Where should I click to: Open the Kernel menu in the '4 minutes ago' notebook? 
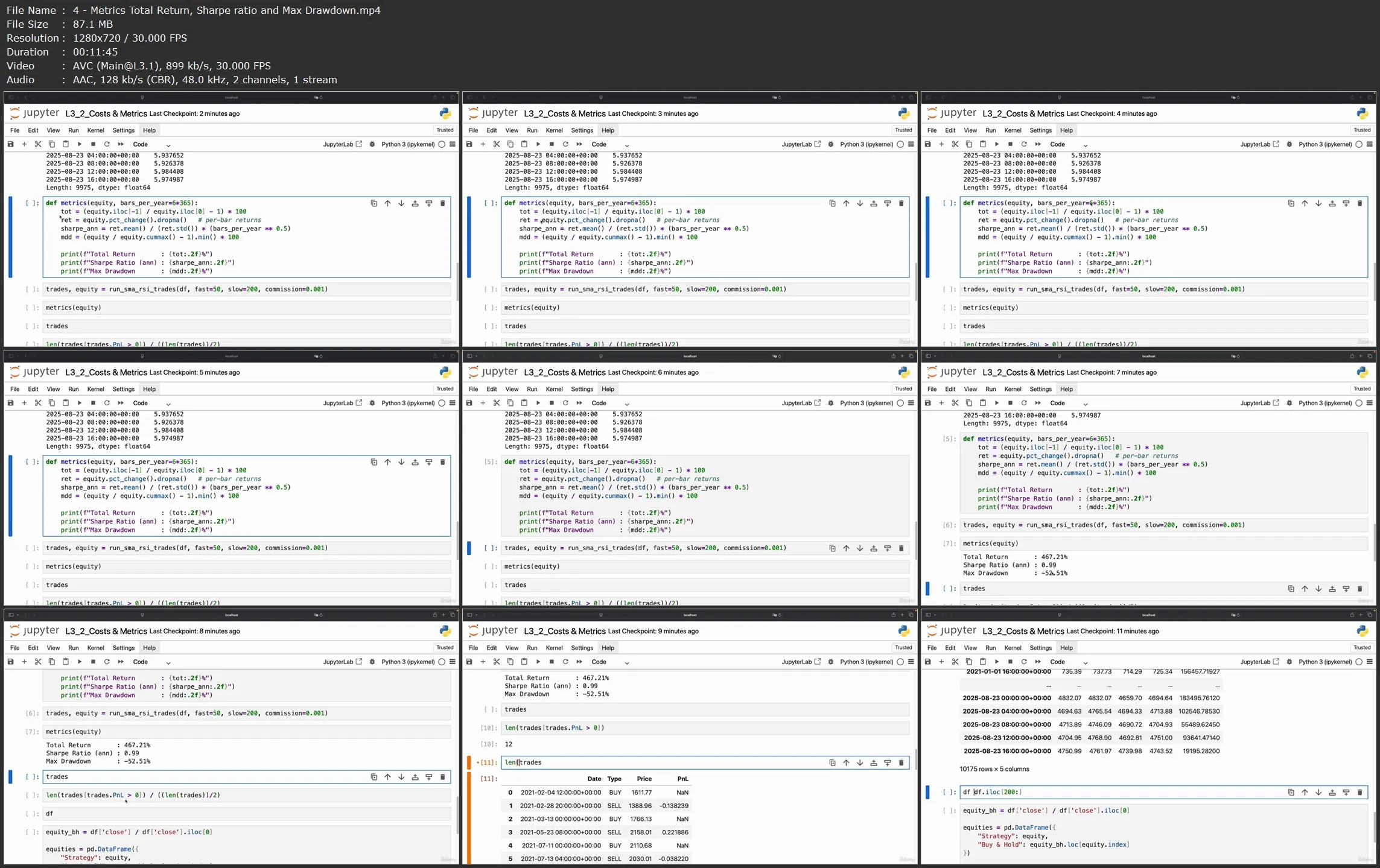point(1013,130)
